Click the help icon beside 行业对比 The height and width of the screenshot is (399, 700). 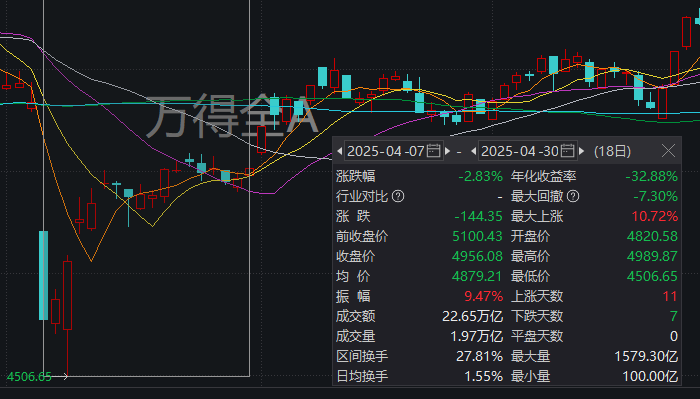(x=398, y=196)
